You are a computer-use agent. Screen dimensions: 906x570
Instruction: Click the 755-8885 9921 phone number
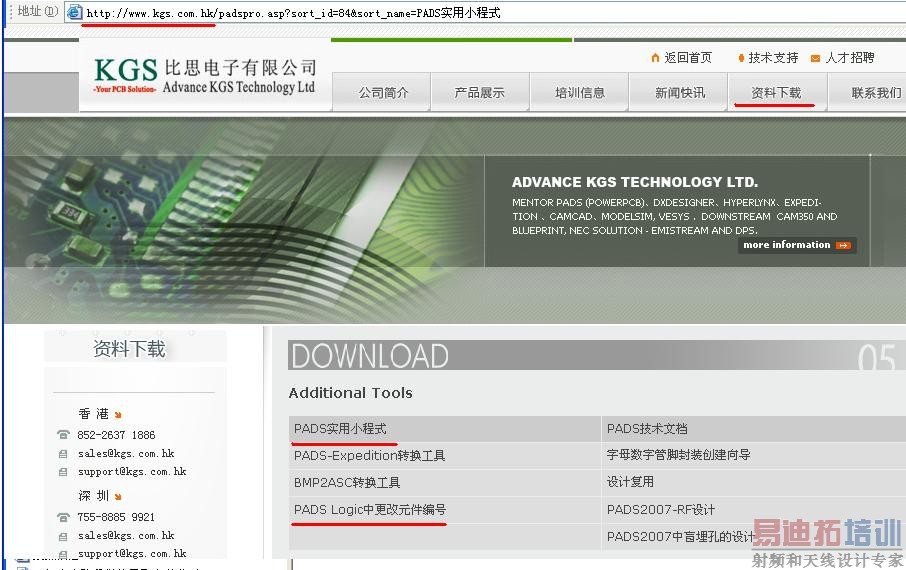point(116,517)
